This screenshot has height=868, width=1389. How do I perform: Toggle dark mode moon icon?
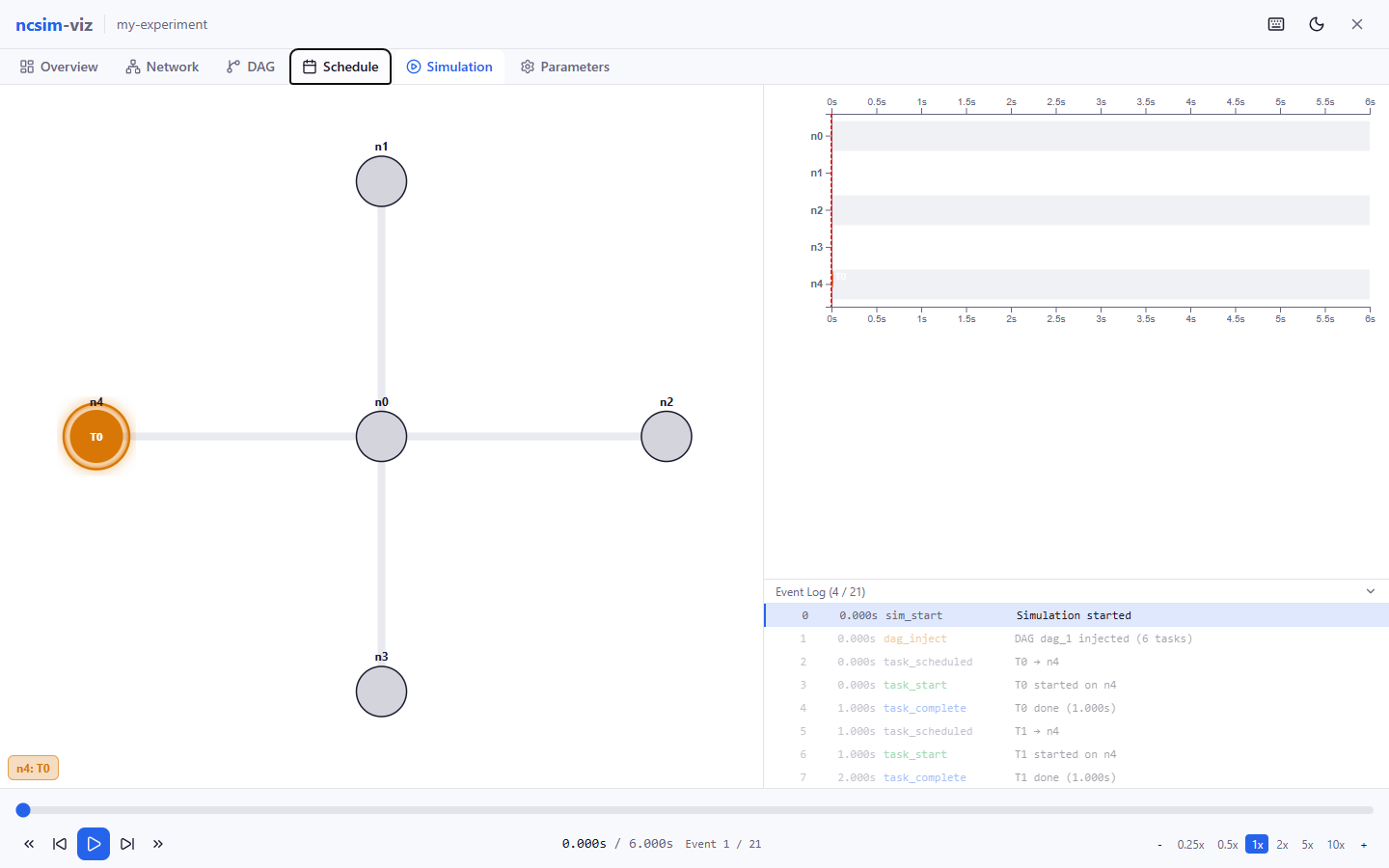pyautogui.click(x=1317, y=24)
